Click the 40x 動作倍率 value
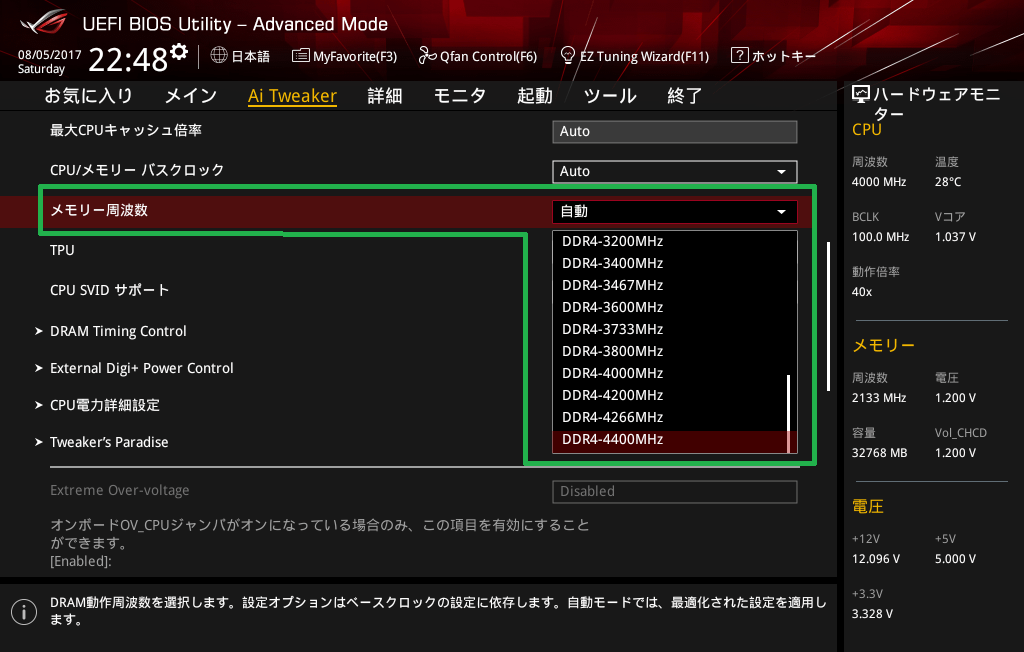 coord(862,292)
